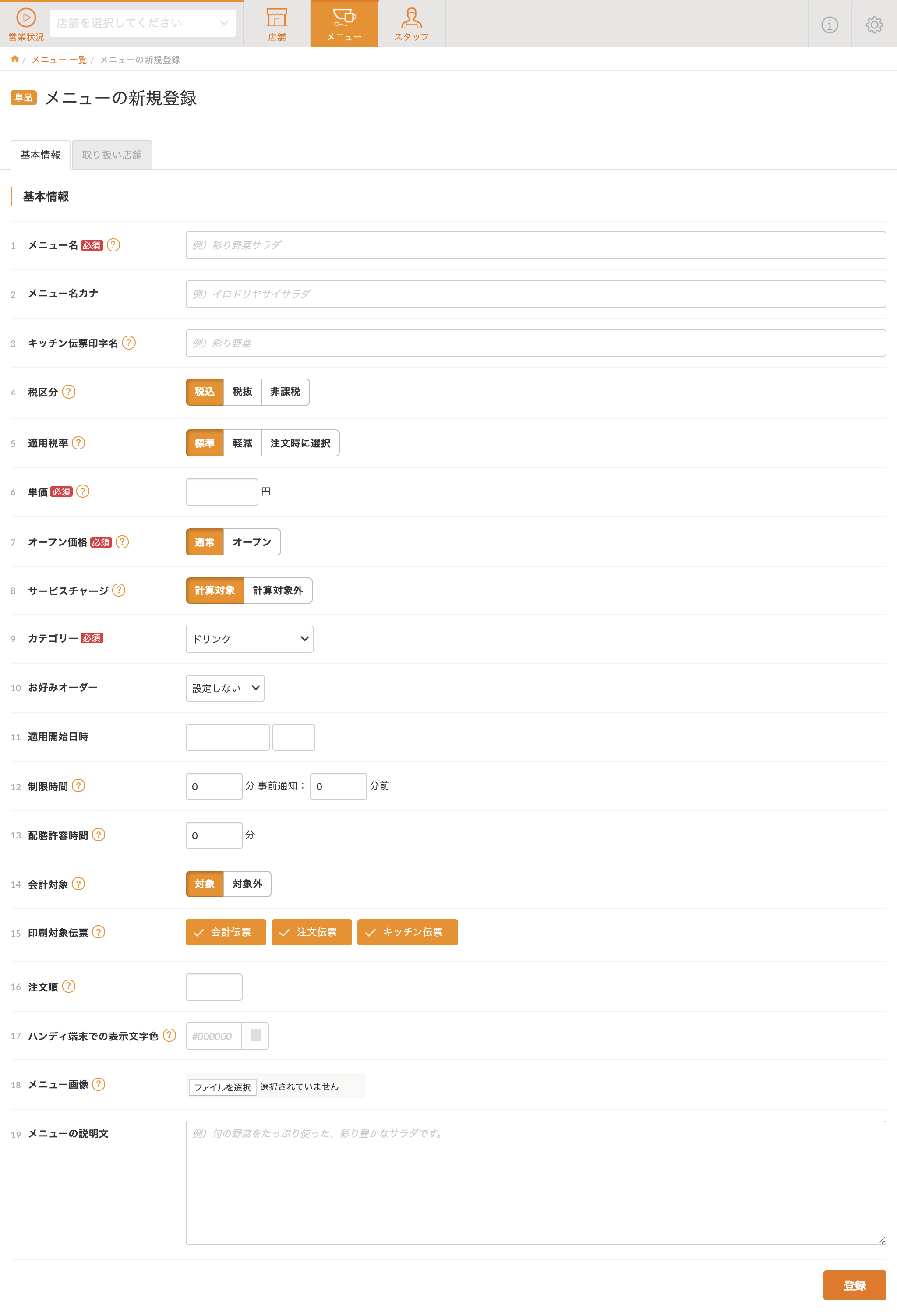This screenshot has height=1316, width=897.
Task: Show help for 印刷対象伝票
Action: click(99, 932)
